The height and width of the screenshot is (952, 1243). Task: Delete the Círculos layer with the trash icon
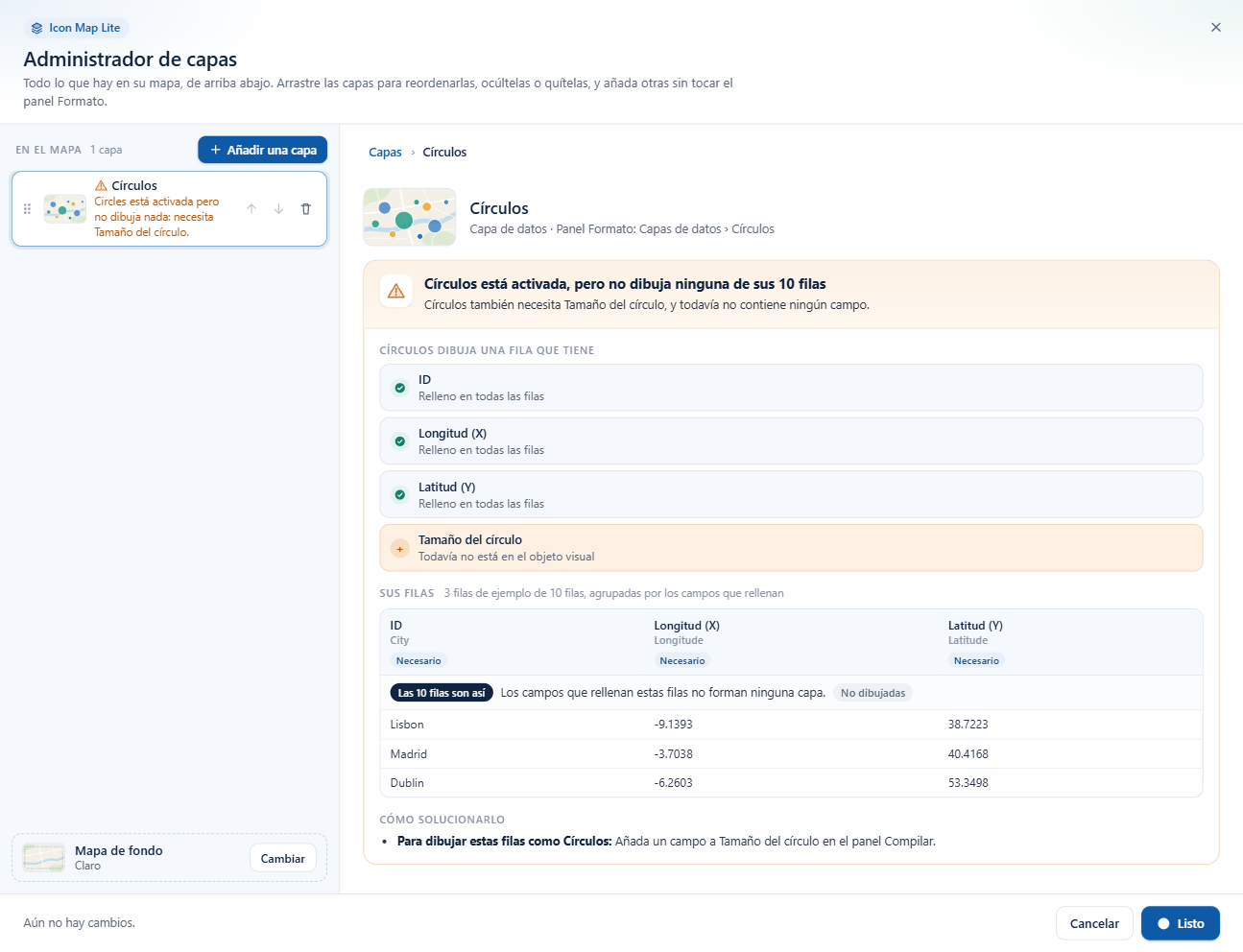click(306, 208)
